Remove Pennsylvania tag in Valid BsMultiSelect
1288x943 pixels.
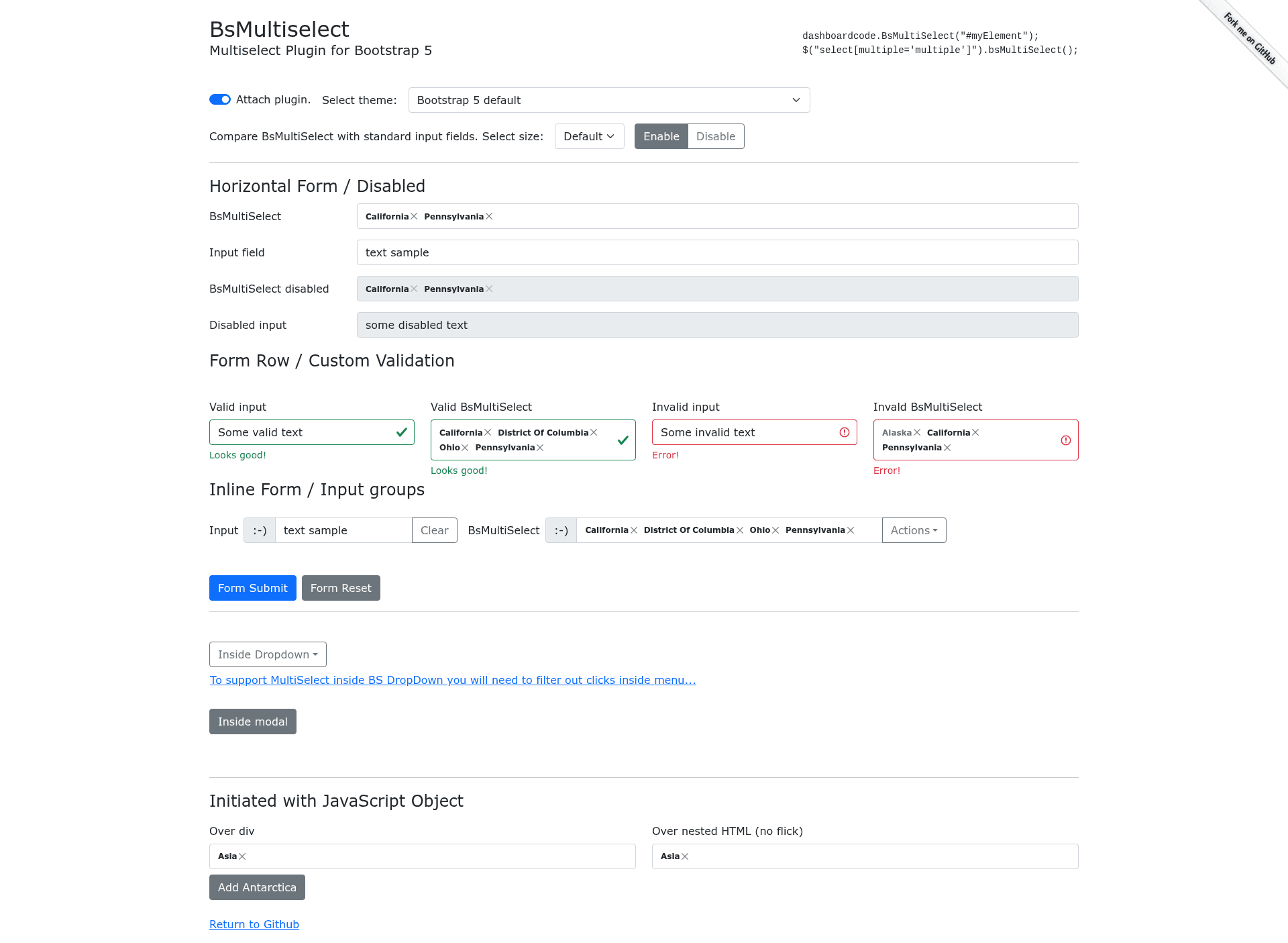pos(540,448)
